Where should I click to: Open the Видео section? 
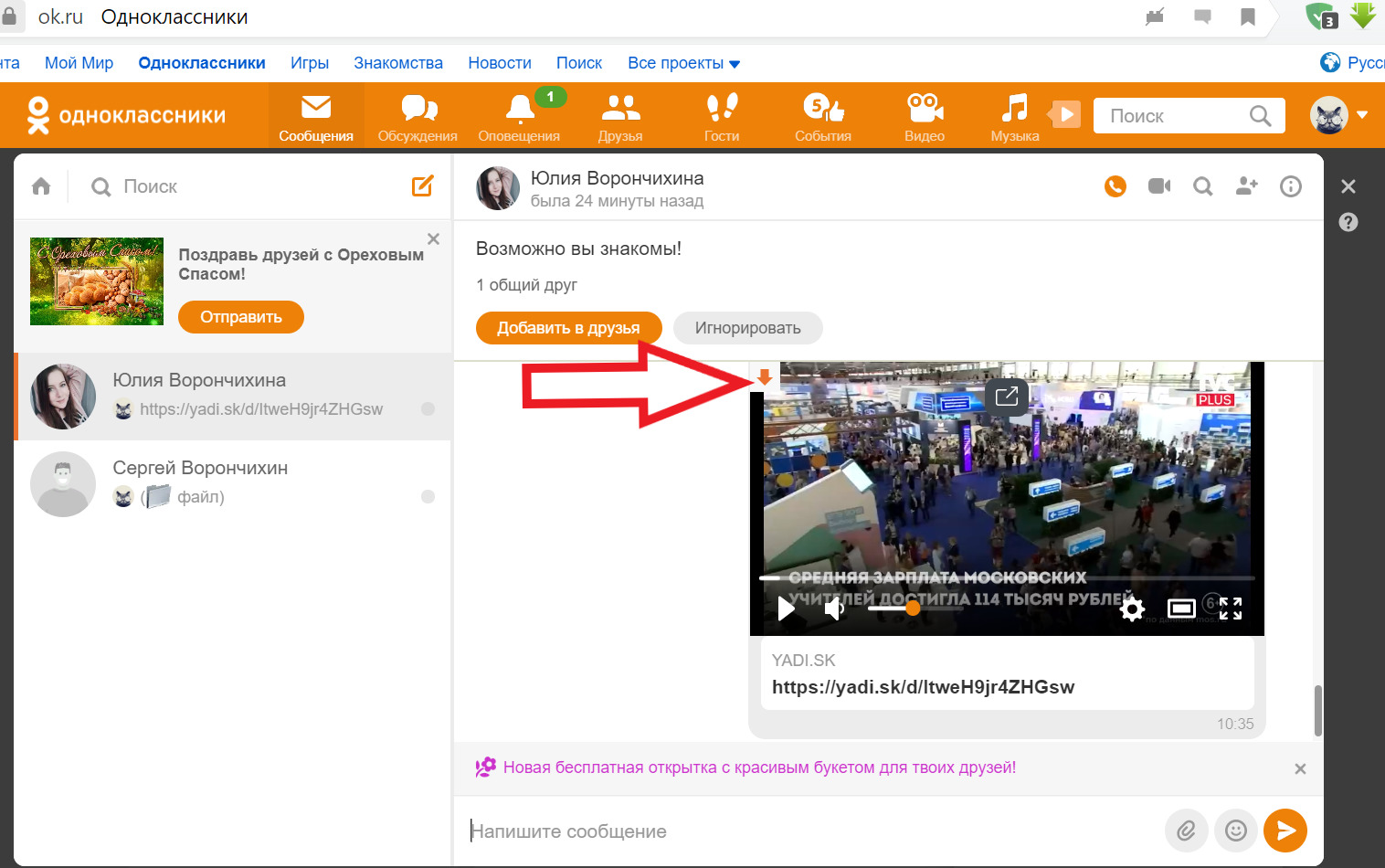[x=925, y=117]
